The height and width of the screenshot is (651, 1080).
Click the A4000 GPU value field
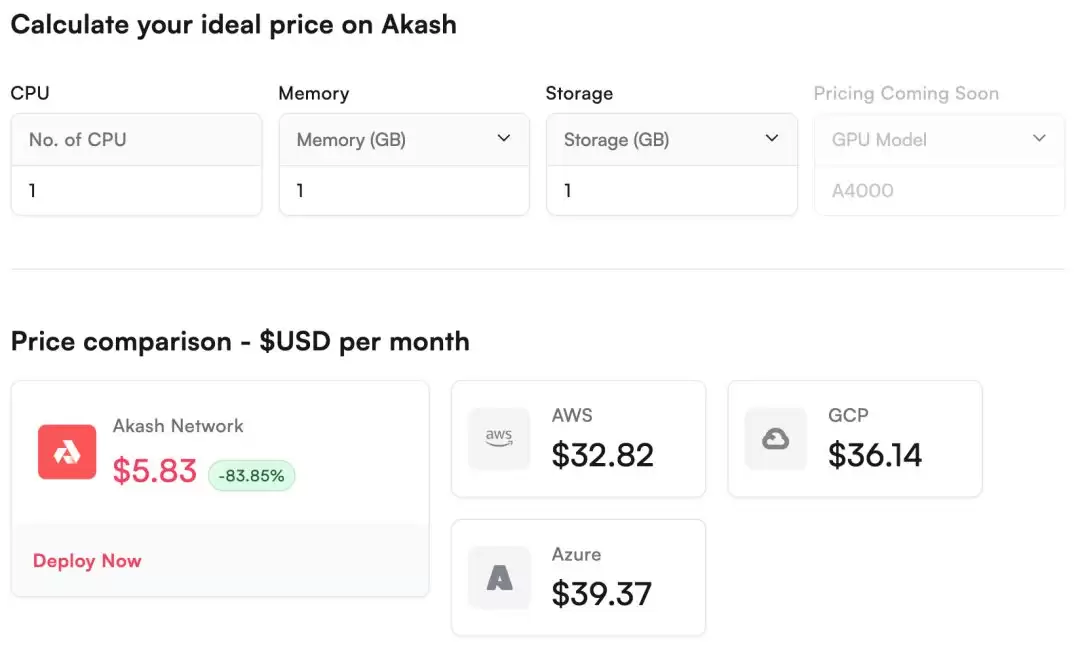pyautogui.click(x=938, y=190)
